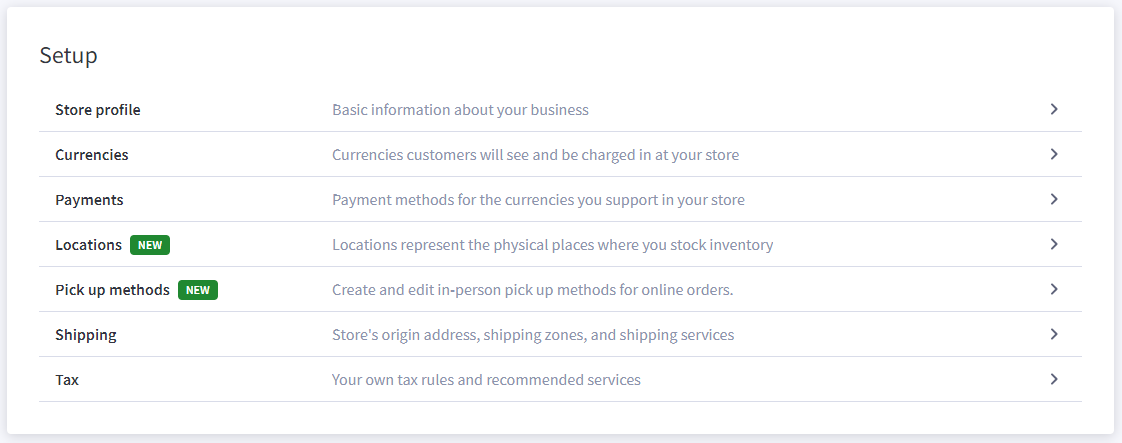Click the chevron arrow for Store profile
The image size is (1122, 443).
click(1053, 109)
